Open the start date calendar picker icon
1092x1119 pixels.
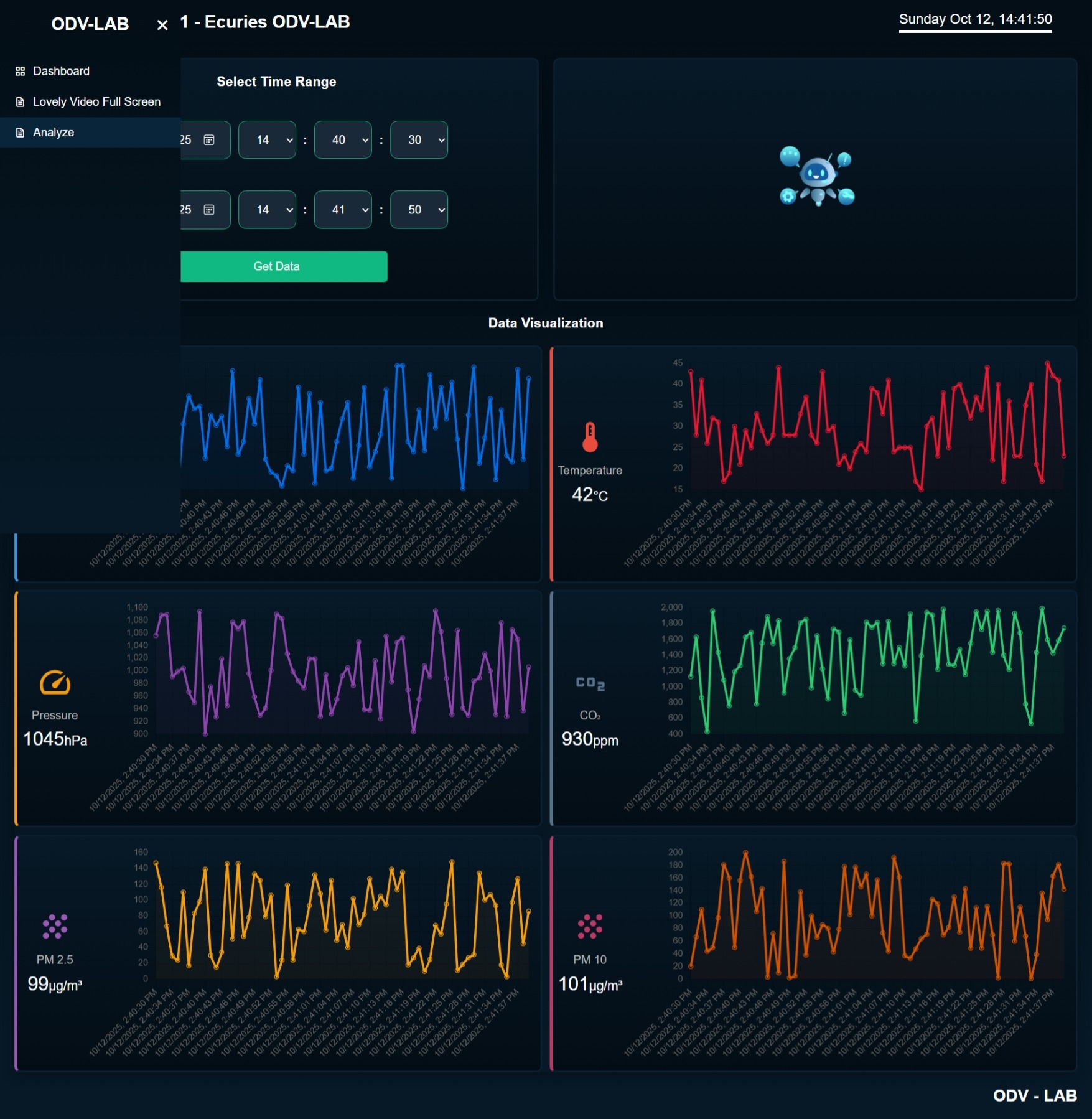[x=209, y=140]
